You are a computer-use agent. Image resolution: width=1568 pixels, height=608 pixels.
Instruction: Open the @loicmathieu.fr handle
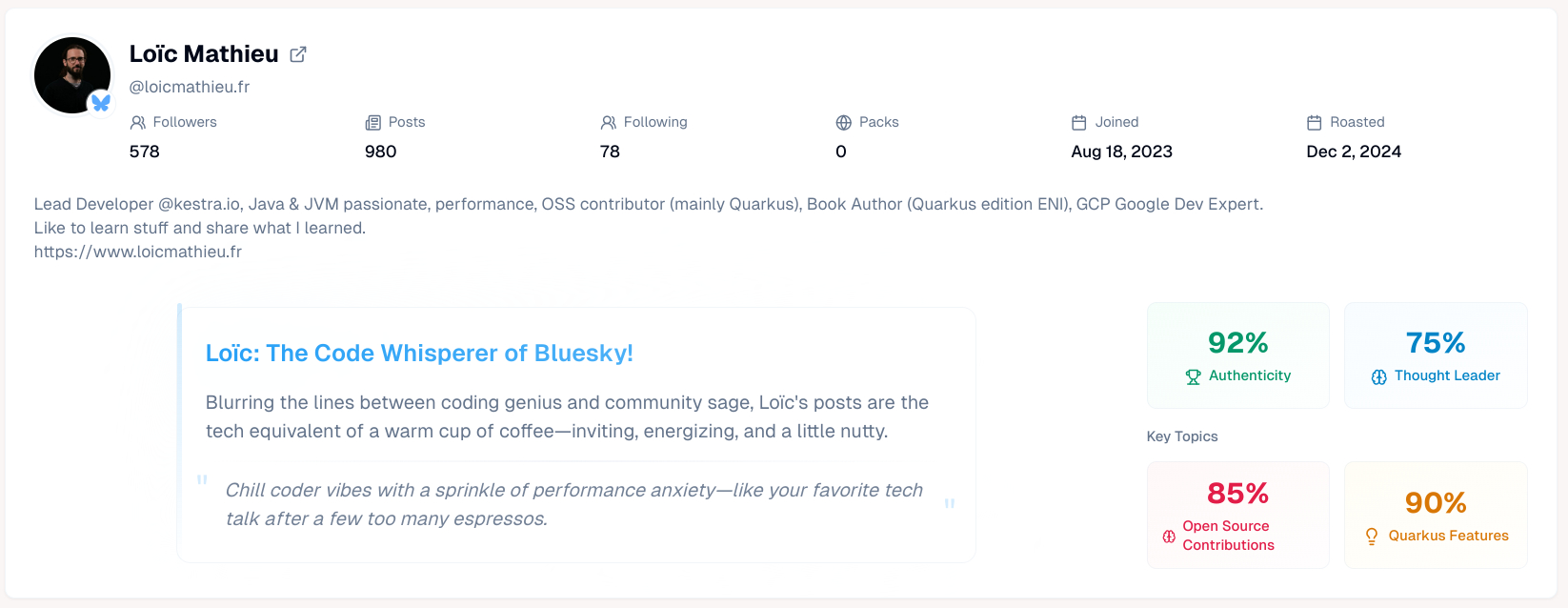(190, 87)
